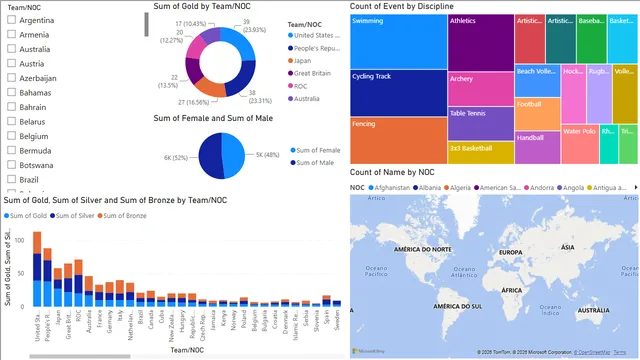640x360 pixels.
Task: Click the Sum of Female legend entry
Action: point(315,150)
